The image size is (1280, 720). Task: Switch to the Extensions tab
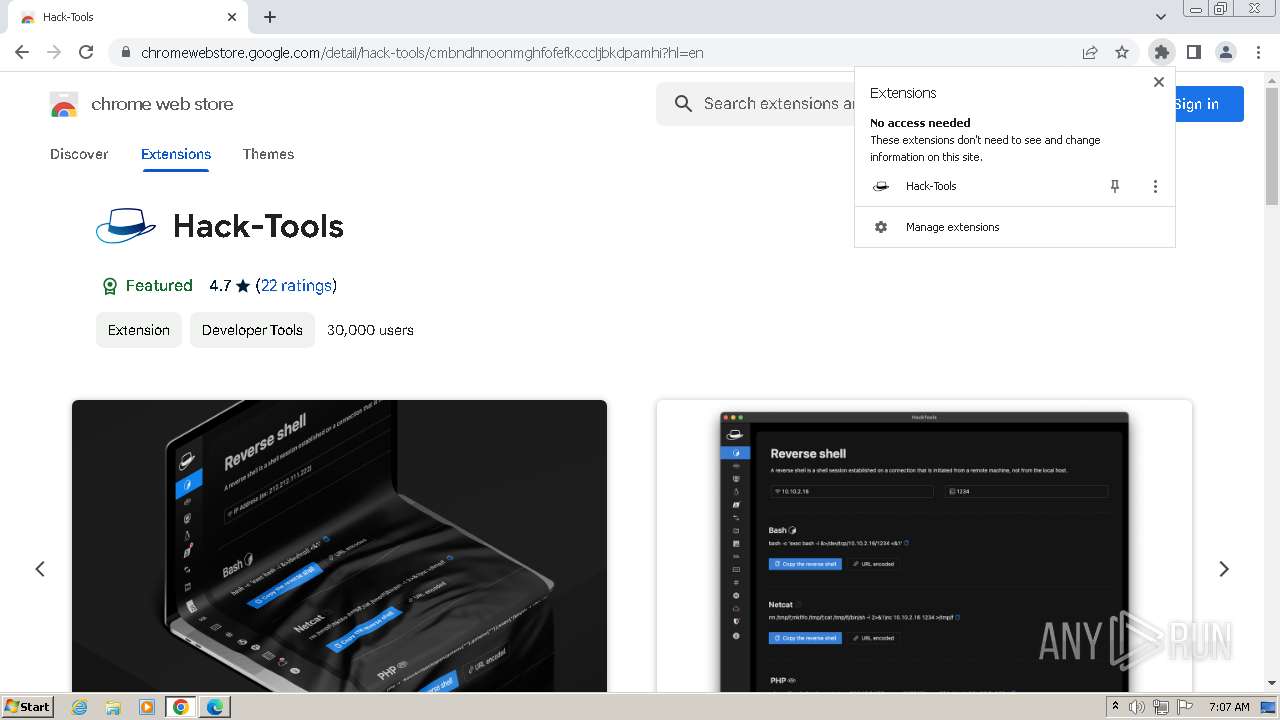coord(176,154)
